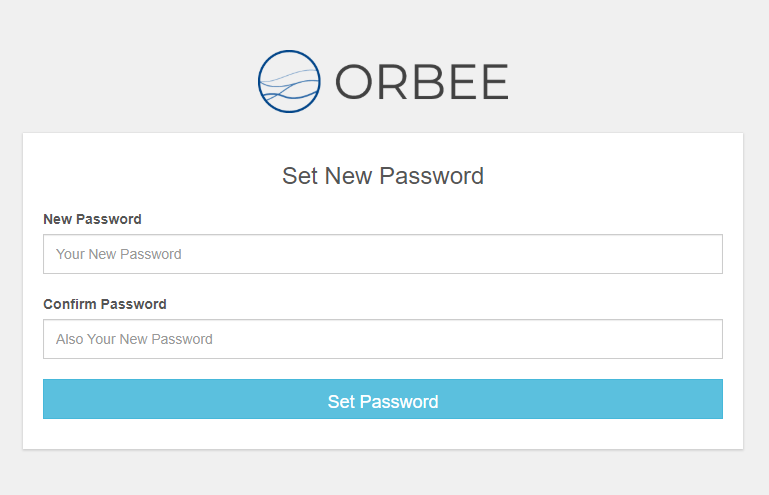Select the Set New Password heading
The image size is (769, 495).
click(x=383, y=176)
